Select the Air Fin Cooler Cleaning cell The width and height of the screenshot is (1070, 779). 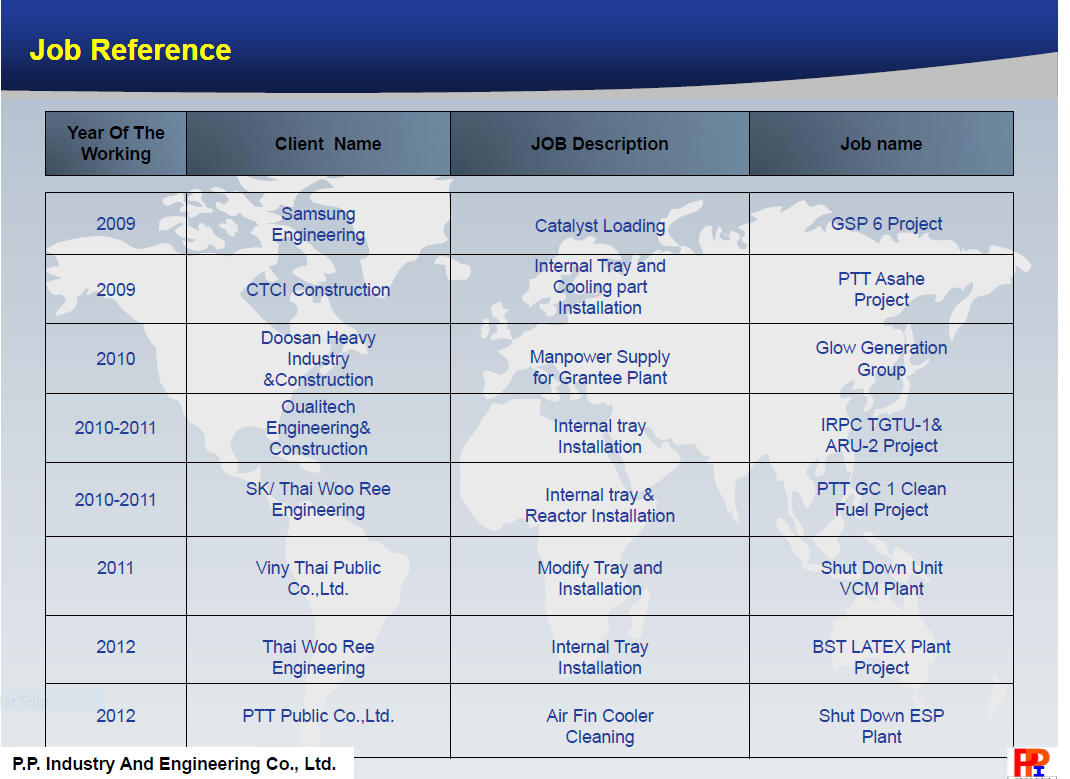click(x=599, y=726)
